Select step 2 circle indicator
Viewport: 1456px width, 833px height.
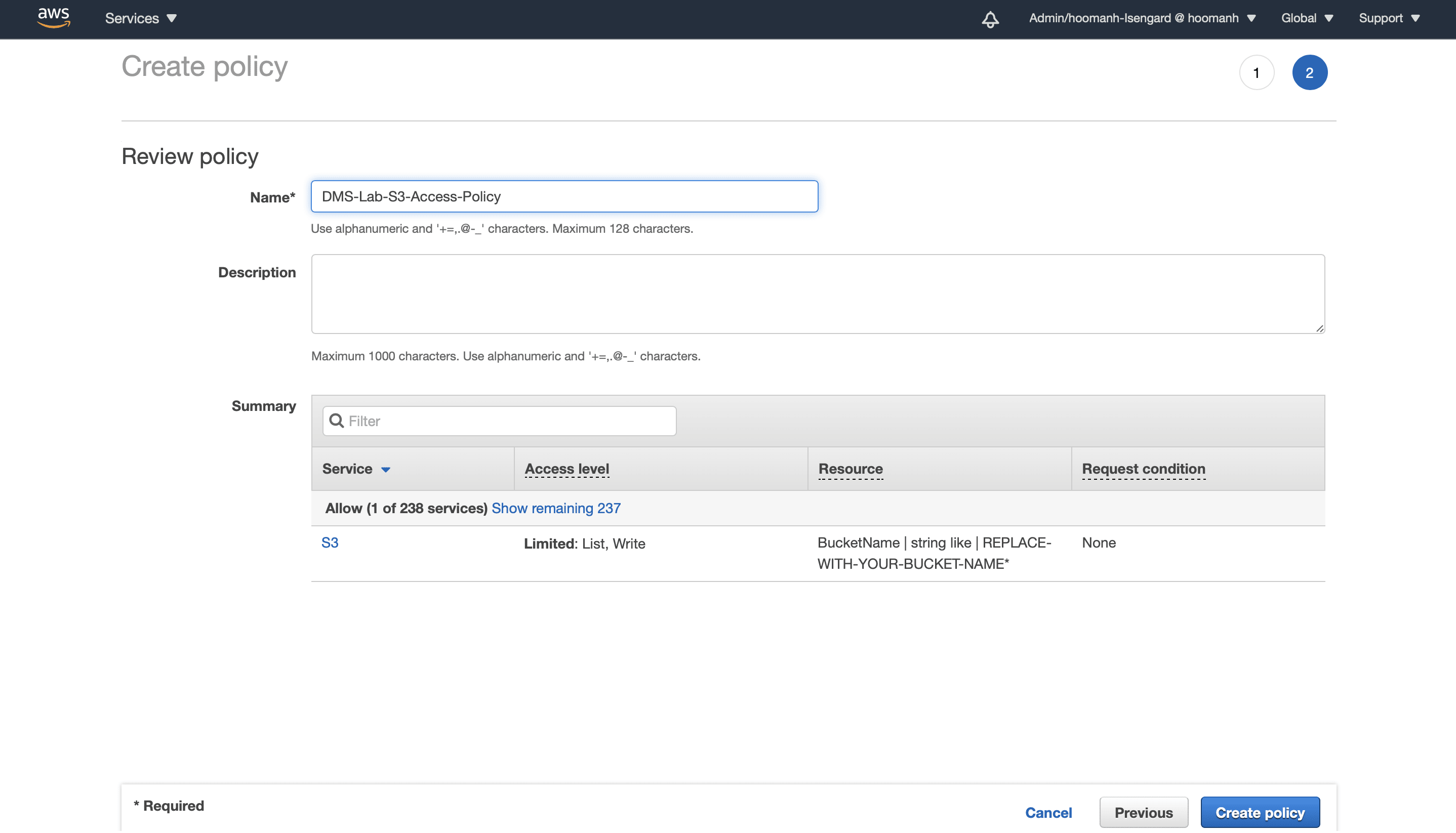click(x=1309, y=73)
